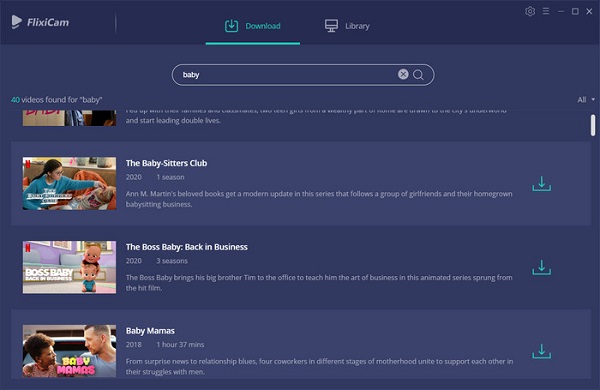The image size is (600, 390).
Task: Open the settings gear icon
Action: [530, 11]
